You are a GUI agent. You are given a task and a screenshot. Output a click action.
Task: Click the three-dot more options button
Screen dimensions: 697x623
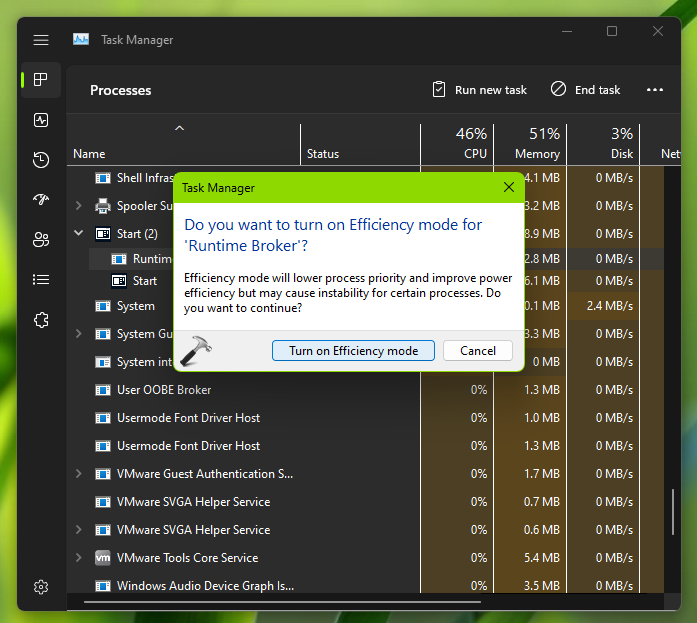pos(655,90)
